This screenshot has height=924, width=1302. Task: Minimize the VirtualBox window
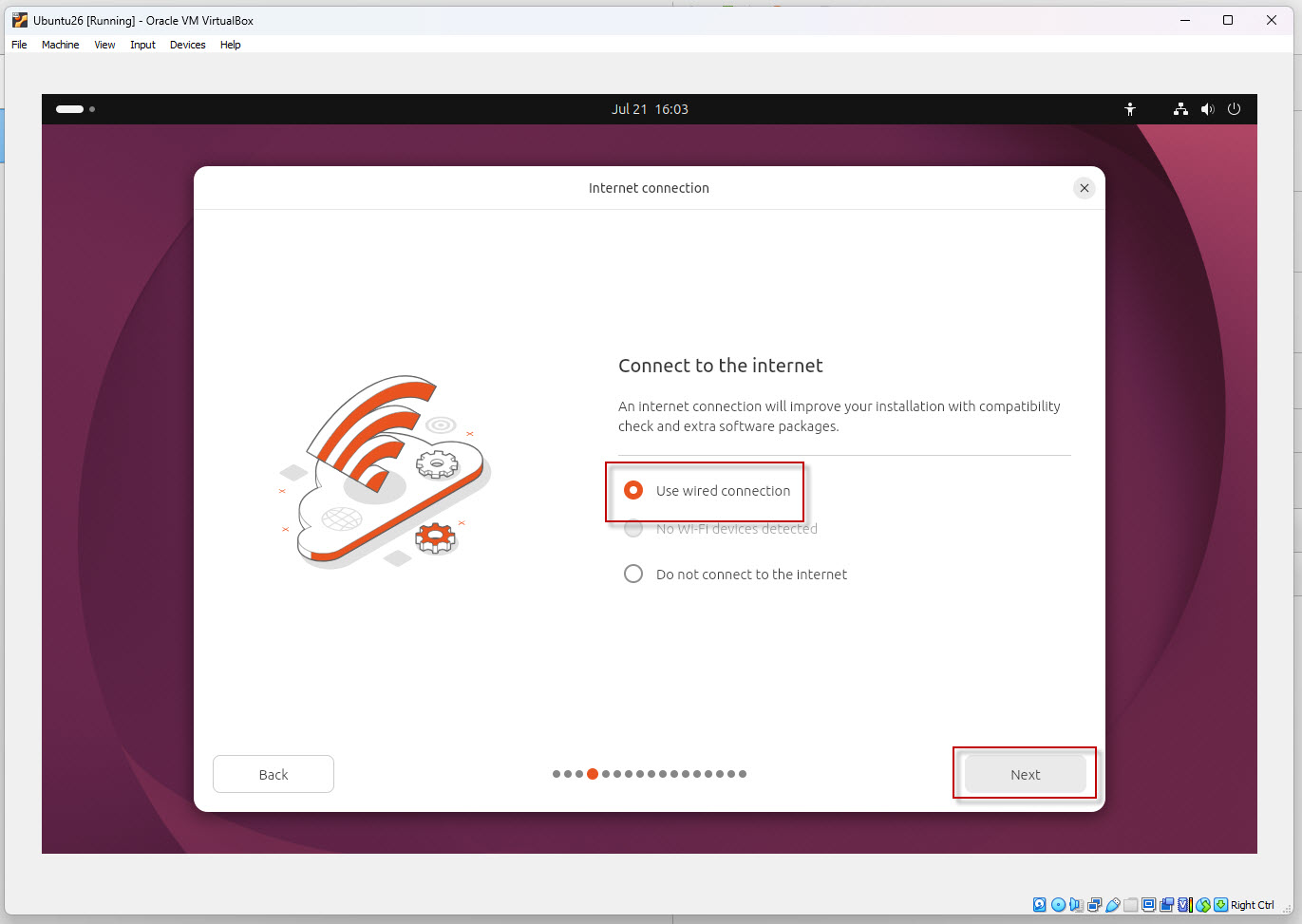tap(1184, 20)
